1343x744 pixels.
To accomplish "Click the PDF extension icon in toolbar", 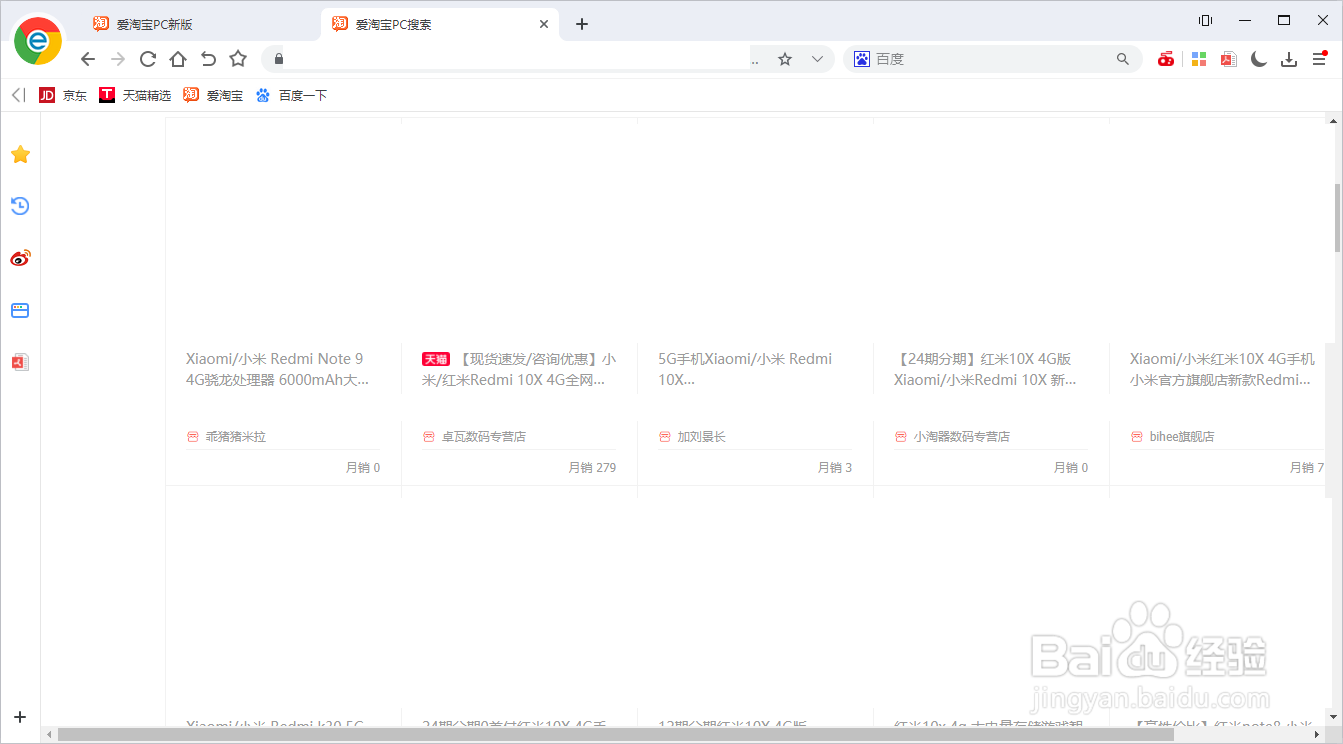I will (x=1229, y=59).
